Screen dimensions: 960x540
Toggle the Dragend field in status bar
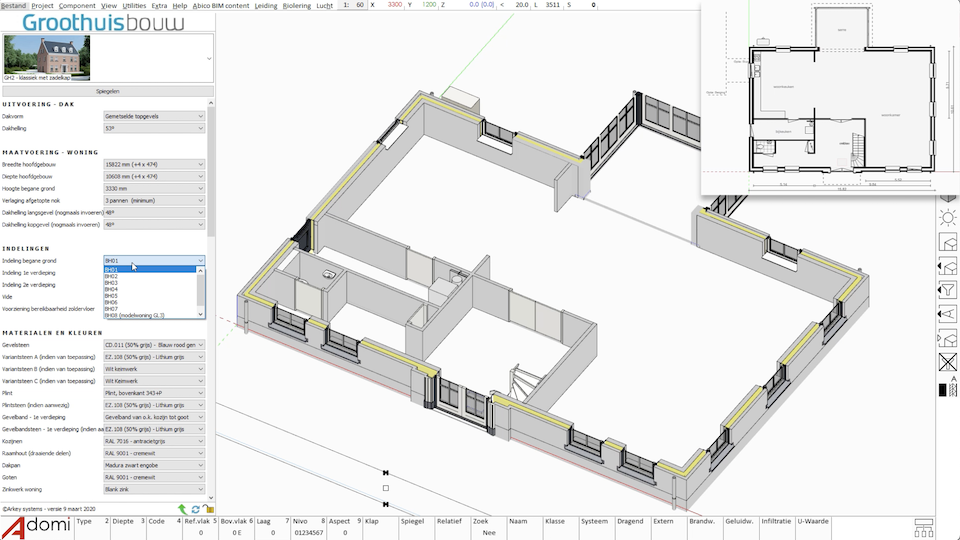pos(629,521)
